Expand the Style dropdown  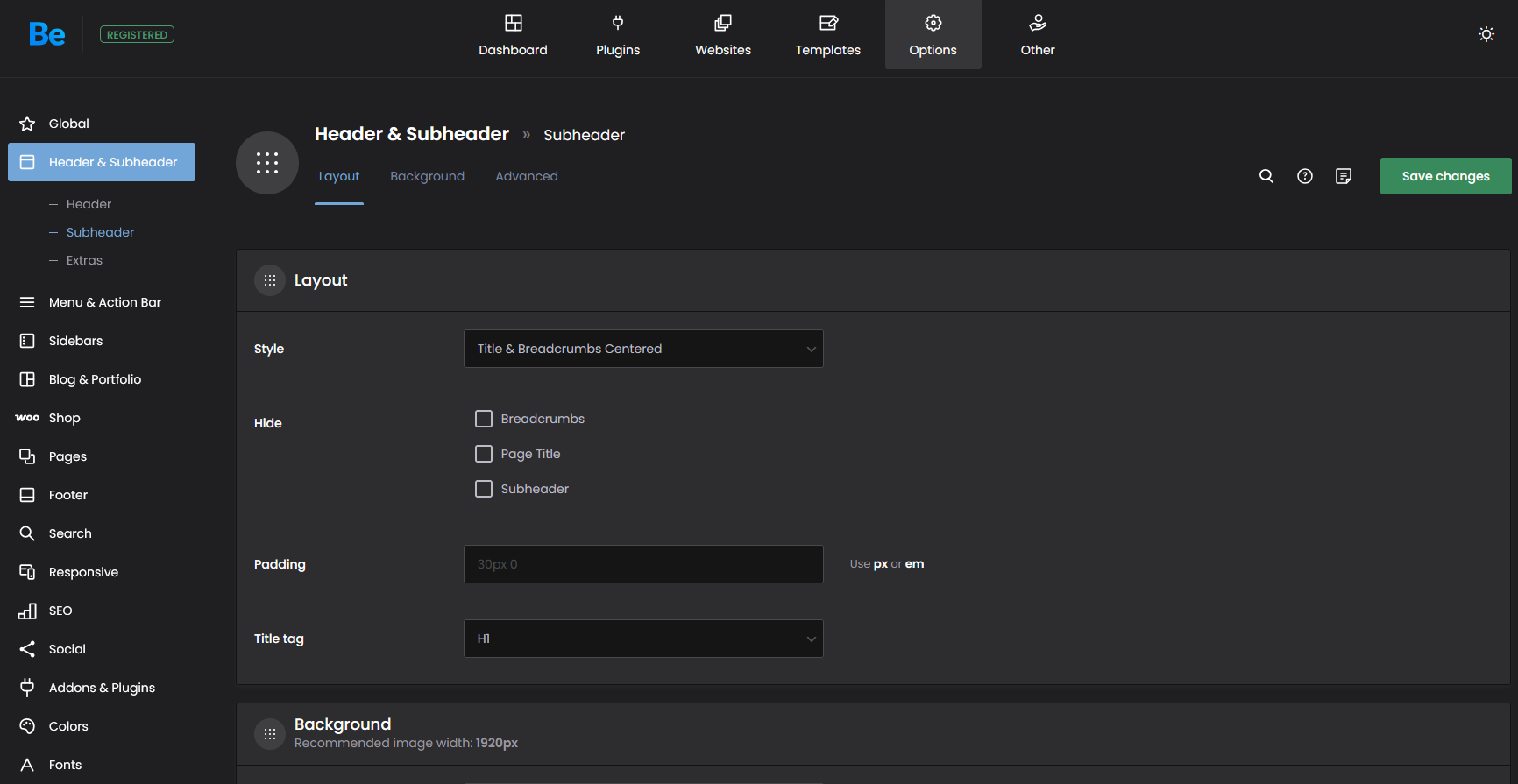point(643,349)
